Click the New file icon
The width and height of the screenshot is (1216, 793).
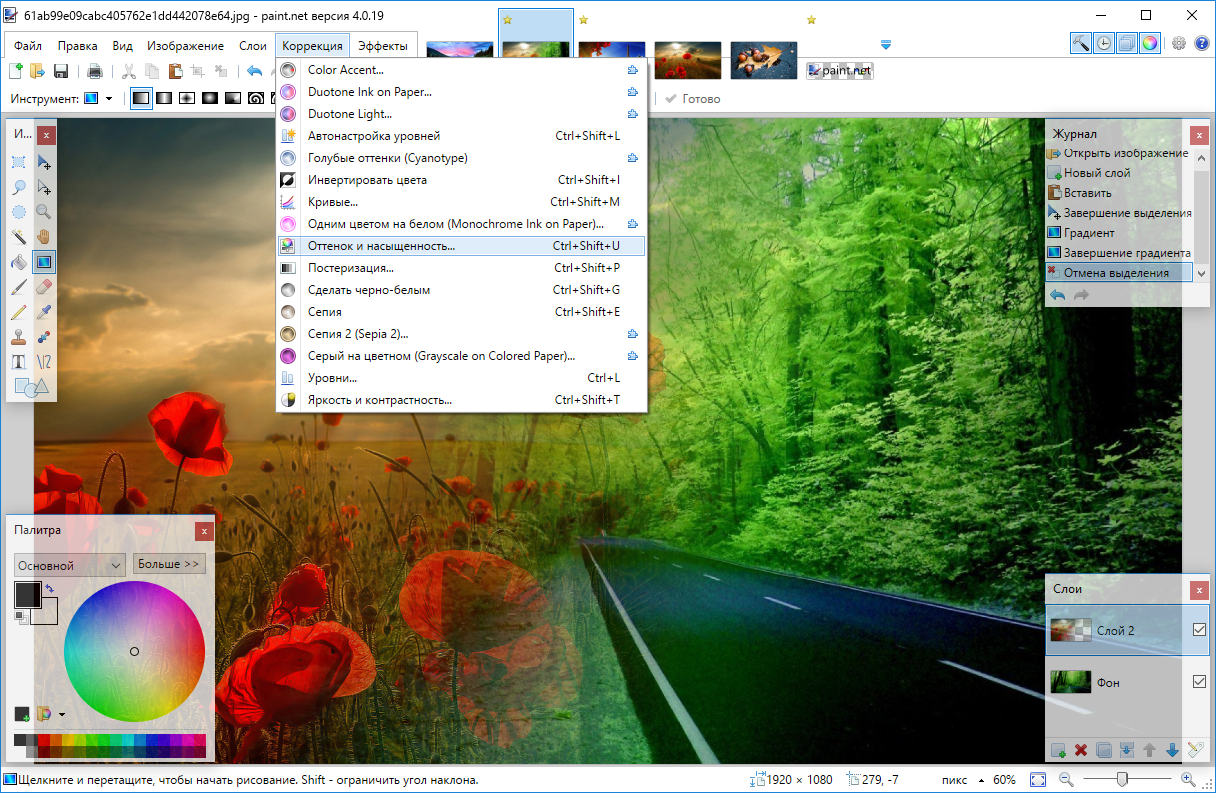click(15, 71)
